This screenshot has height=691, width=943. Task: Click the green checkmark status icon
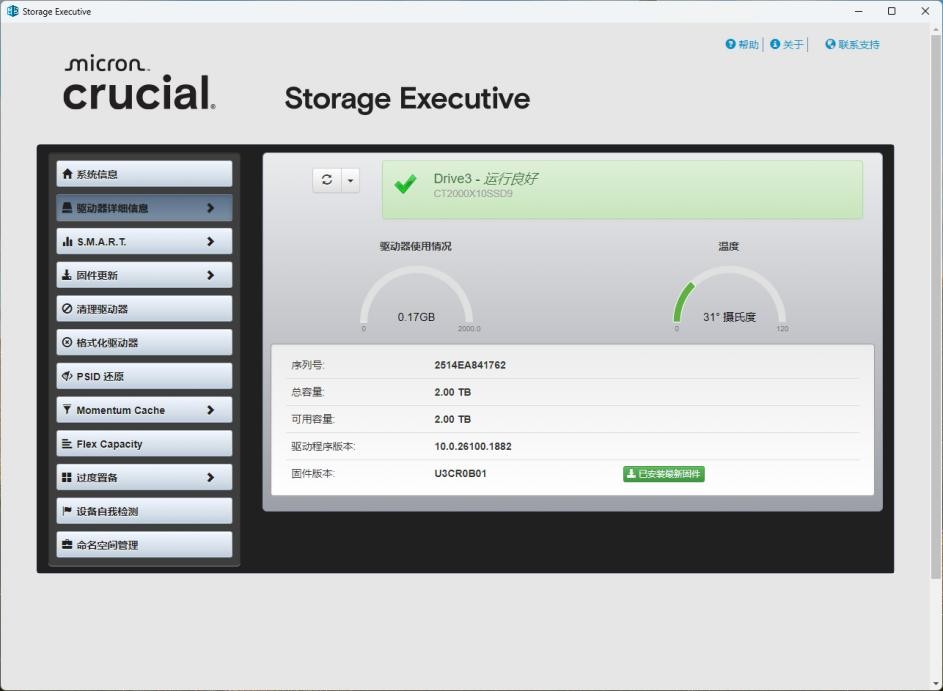coord(405,183)
